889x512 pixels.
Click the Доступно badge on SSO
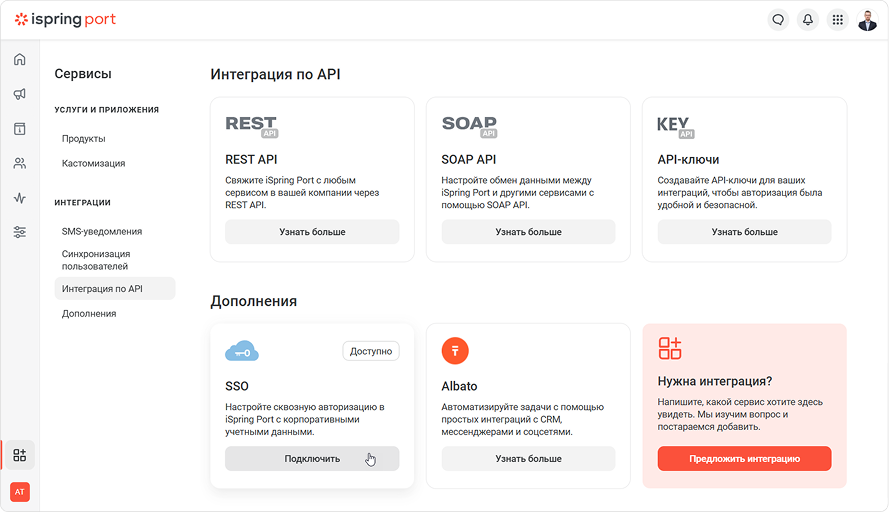[371, 351]
